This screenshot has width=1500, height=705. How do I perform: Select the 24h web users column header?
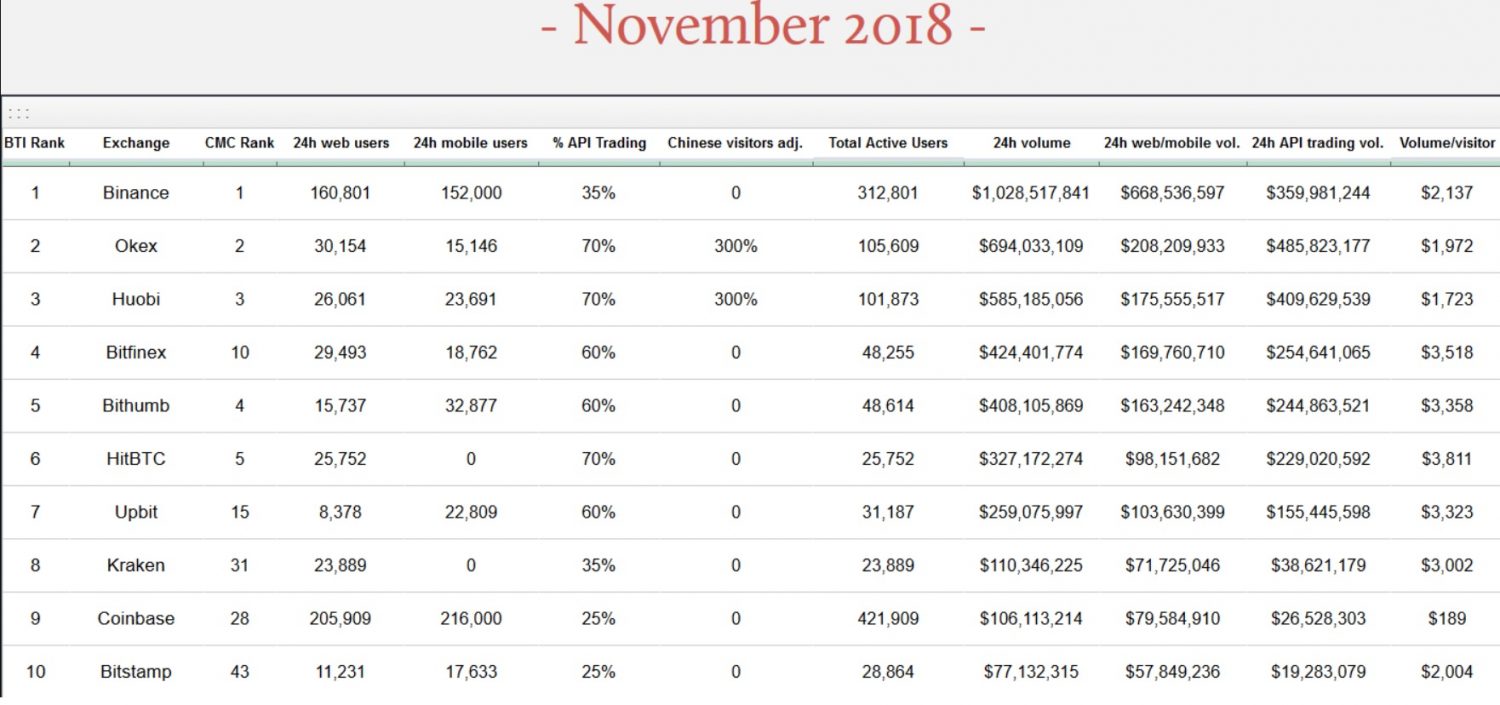pos(341,143)
